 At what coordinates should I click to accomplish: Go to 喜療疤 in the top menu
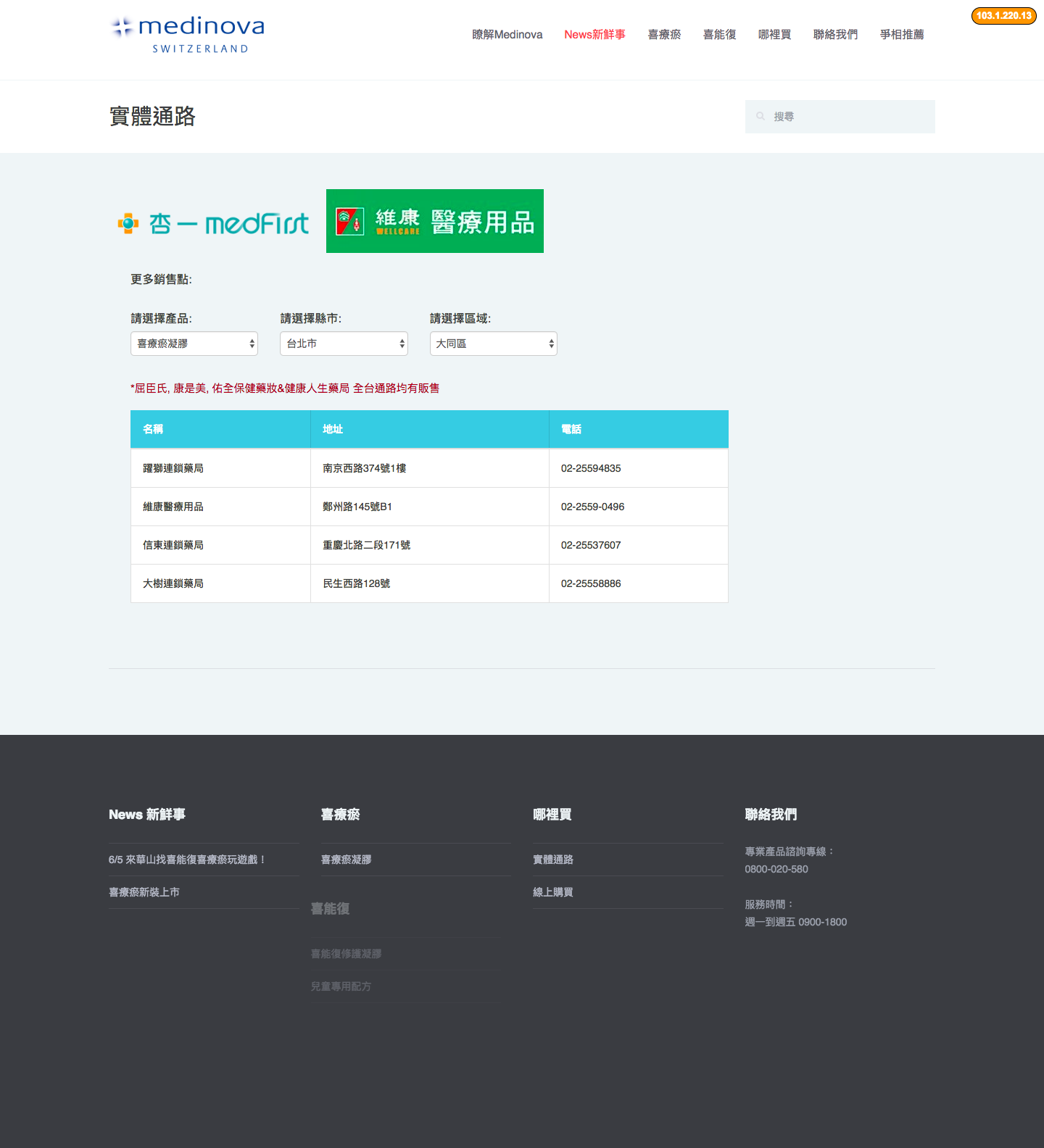[x=664, y=35]
